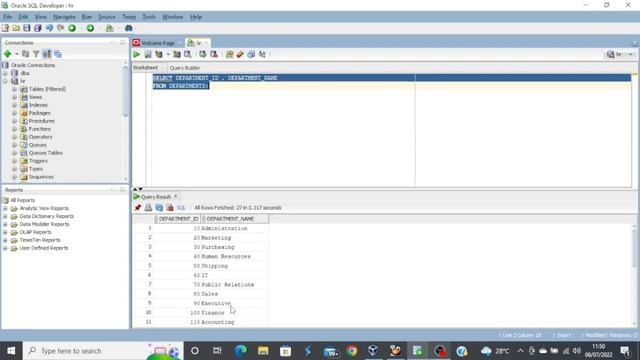
Task: Open the Navigate menu
Action: (64, 17)
